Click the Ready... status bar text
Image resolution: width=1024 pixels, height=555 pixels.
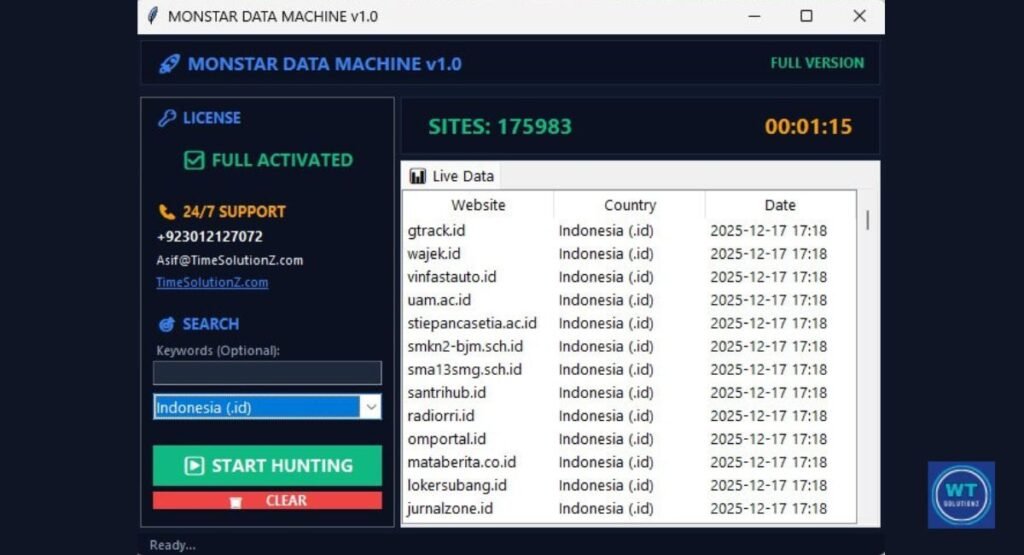[x=172, y=545]
